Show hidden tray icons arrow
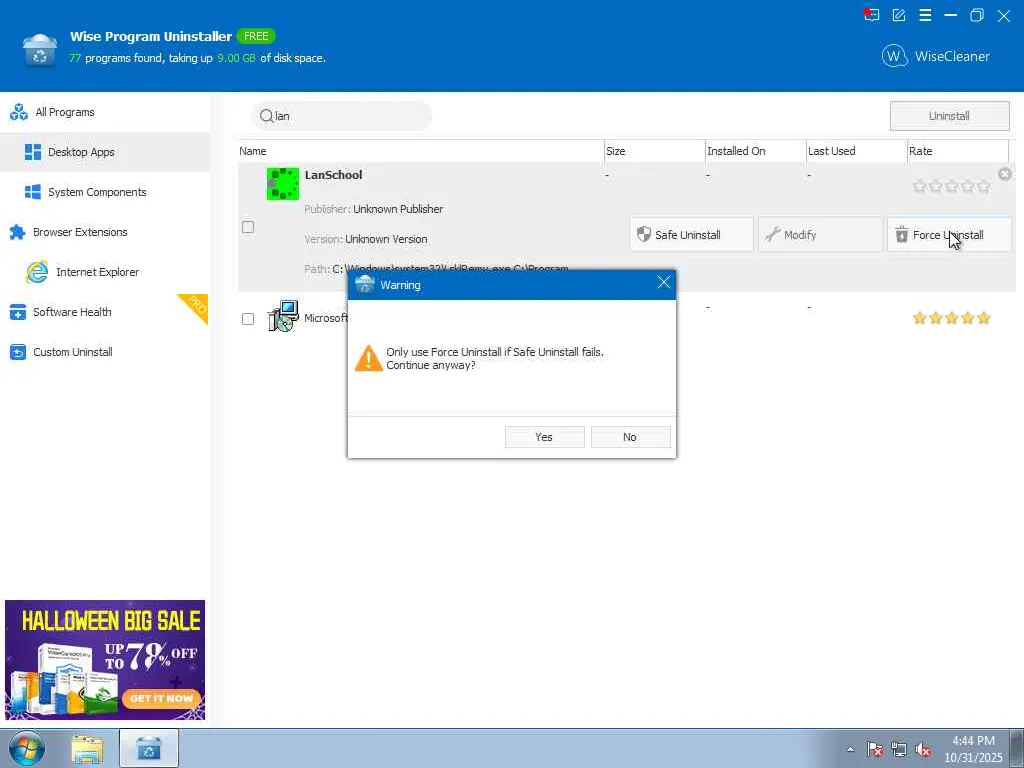The width and height of the screenshot is (1024, 768). [x=850, y=749]
